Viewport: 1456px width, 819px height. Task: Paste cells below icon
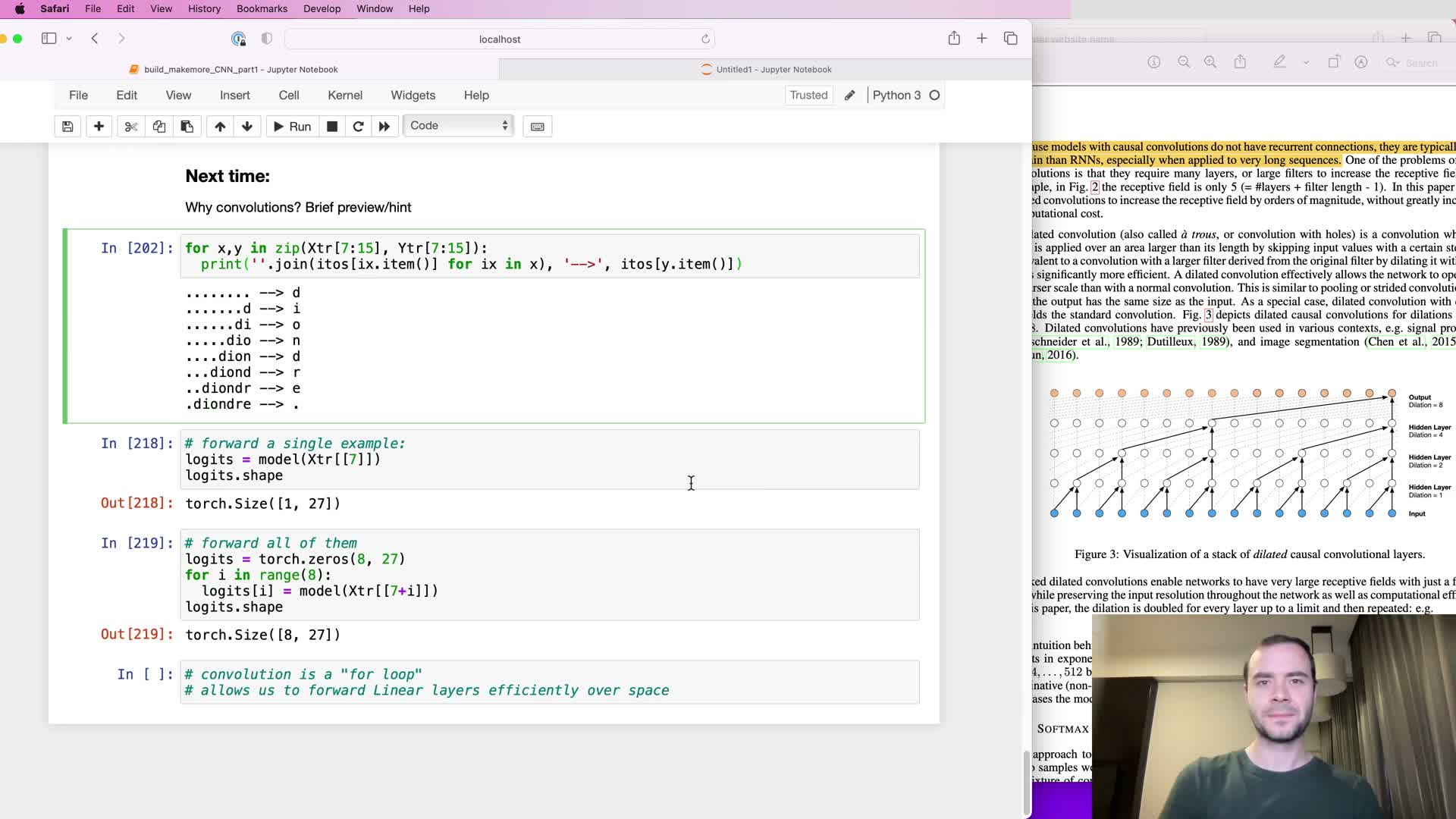pos(187,127)
